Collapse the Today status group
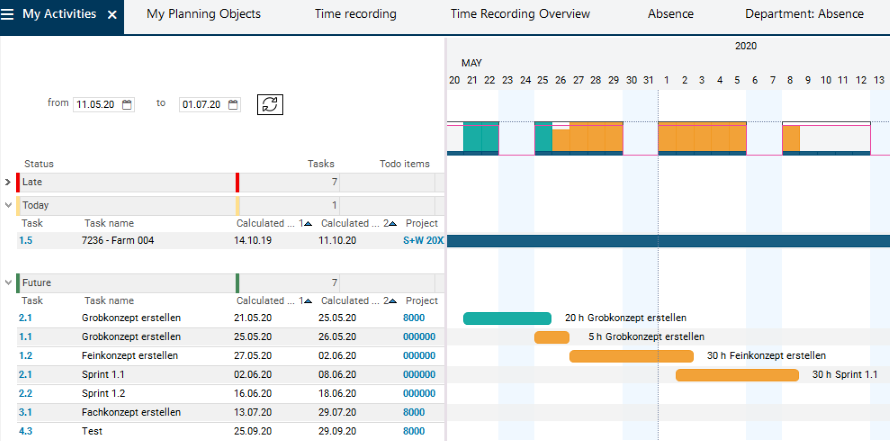 (x=8, y=205)
